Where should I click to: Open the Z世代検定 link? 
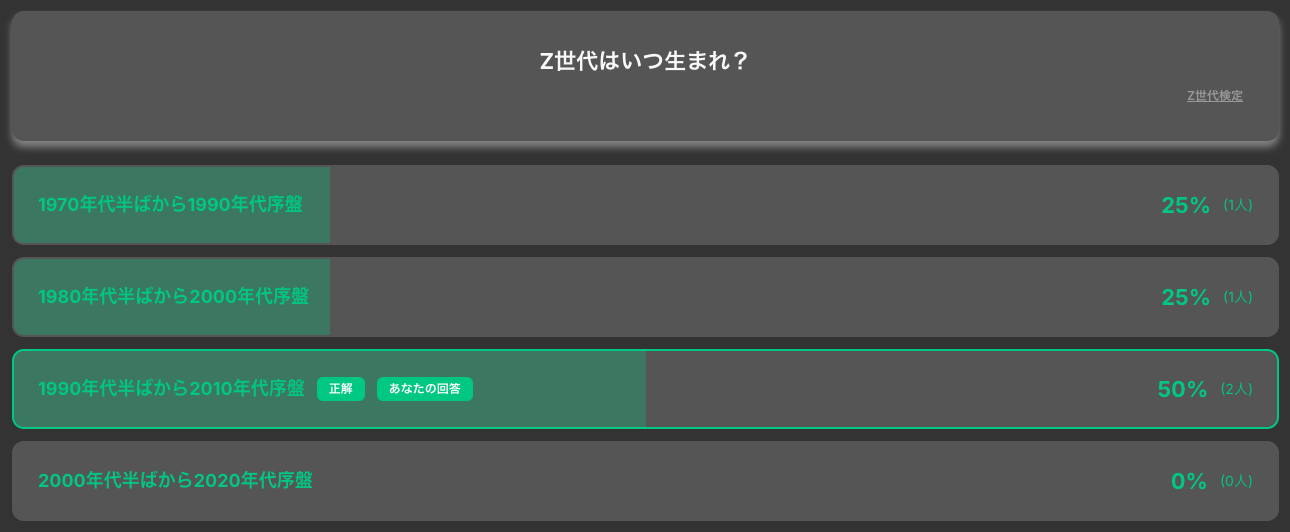click(1214, 96)
